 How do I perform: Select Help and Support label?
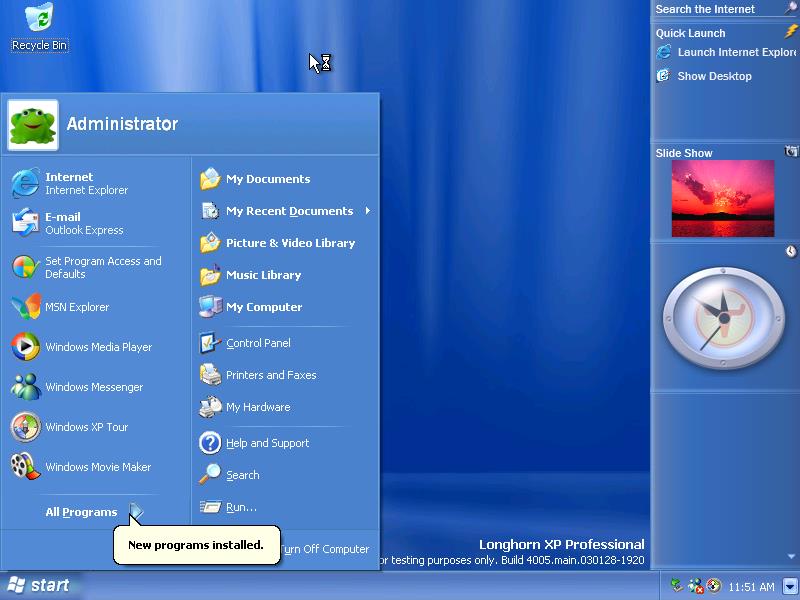pyautogui.click(x=268, y=443)
